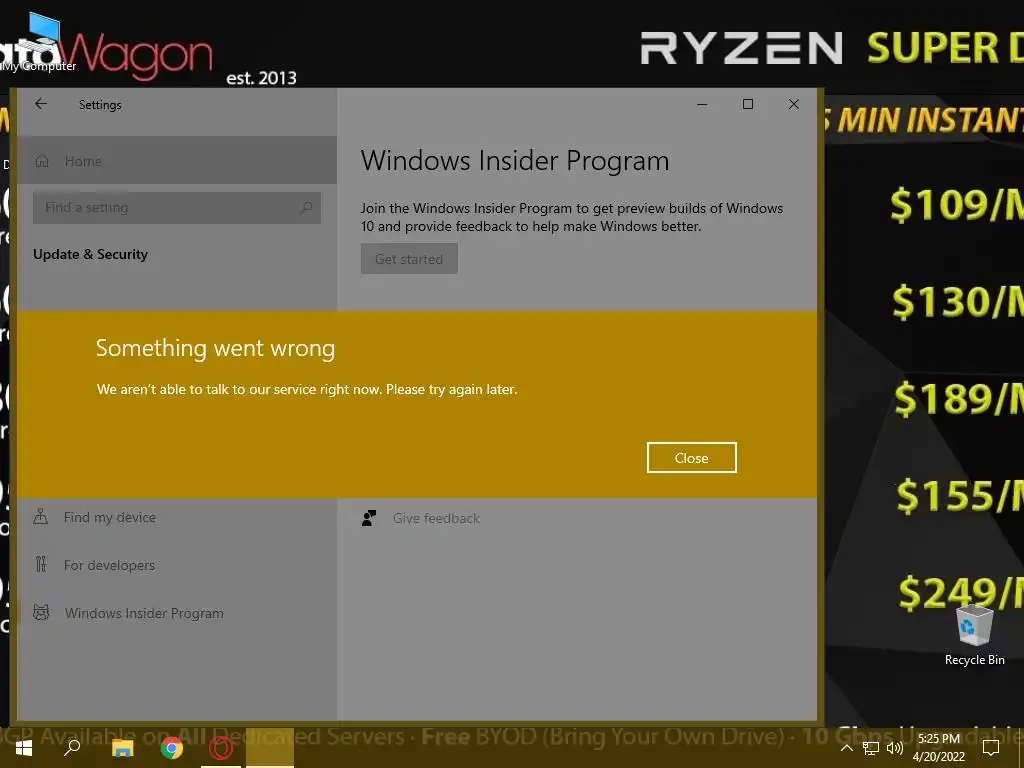This screenshot has height=768, width=1024.
Task: Open the volume tray icon
Action: 895,748
